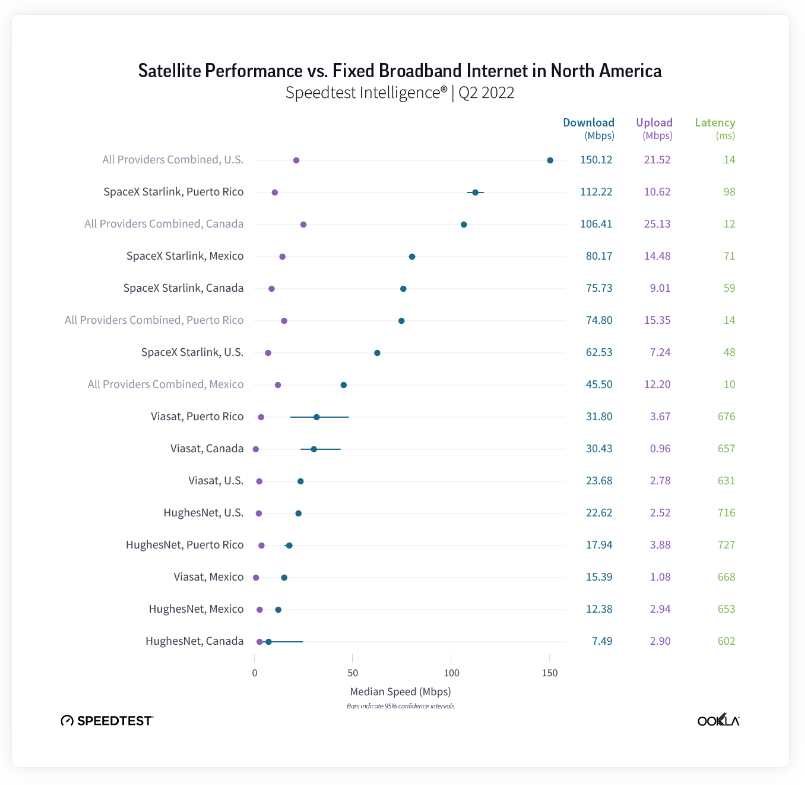Screen dimensions: 805x785
Task: Click the upload dot for All Providers Combined, Canada
Action: (303, 224)
